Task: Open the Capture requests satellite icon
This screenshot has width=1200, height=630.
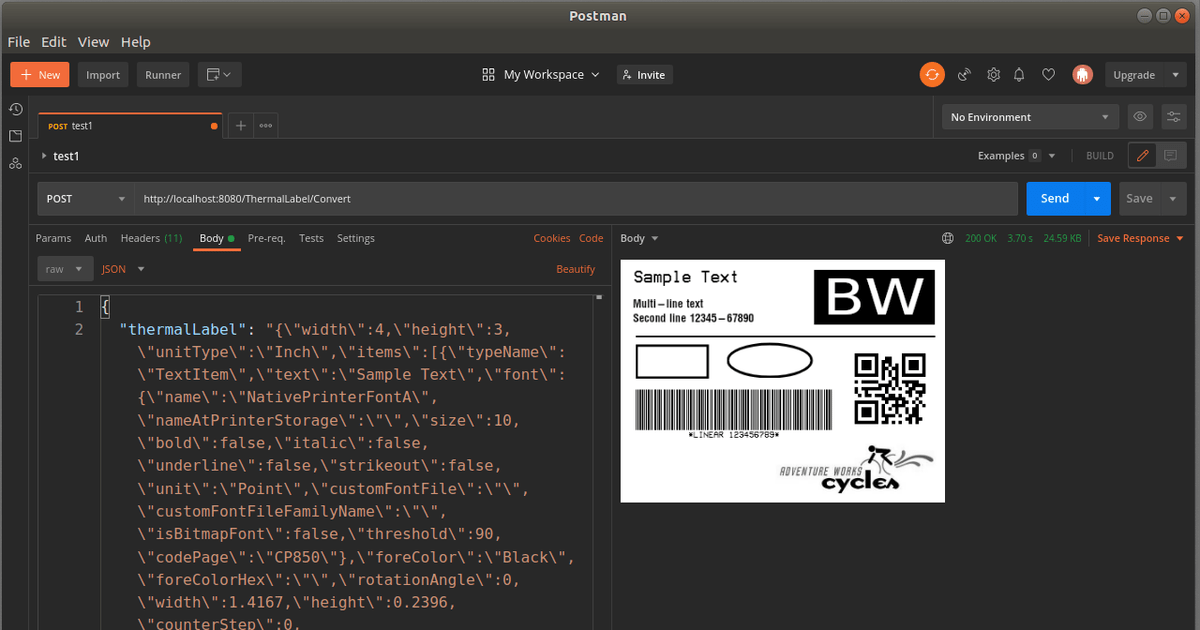Action: [x=963, y=74]
